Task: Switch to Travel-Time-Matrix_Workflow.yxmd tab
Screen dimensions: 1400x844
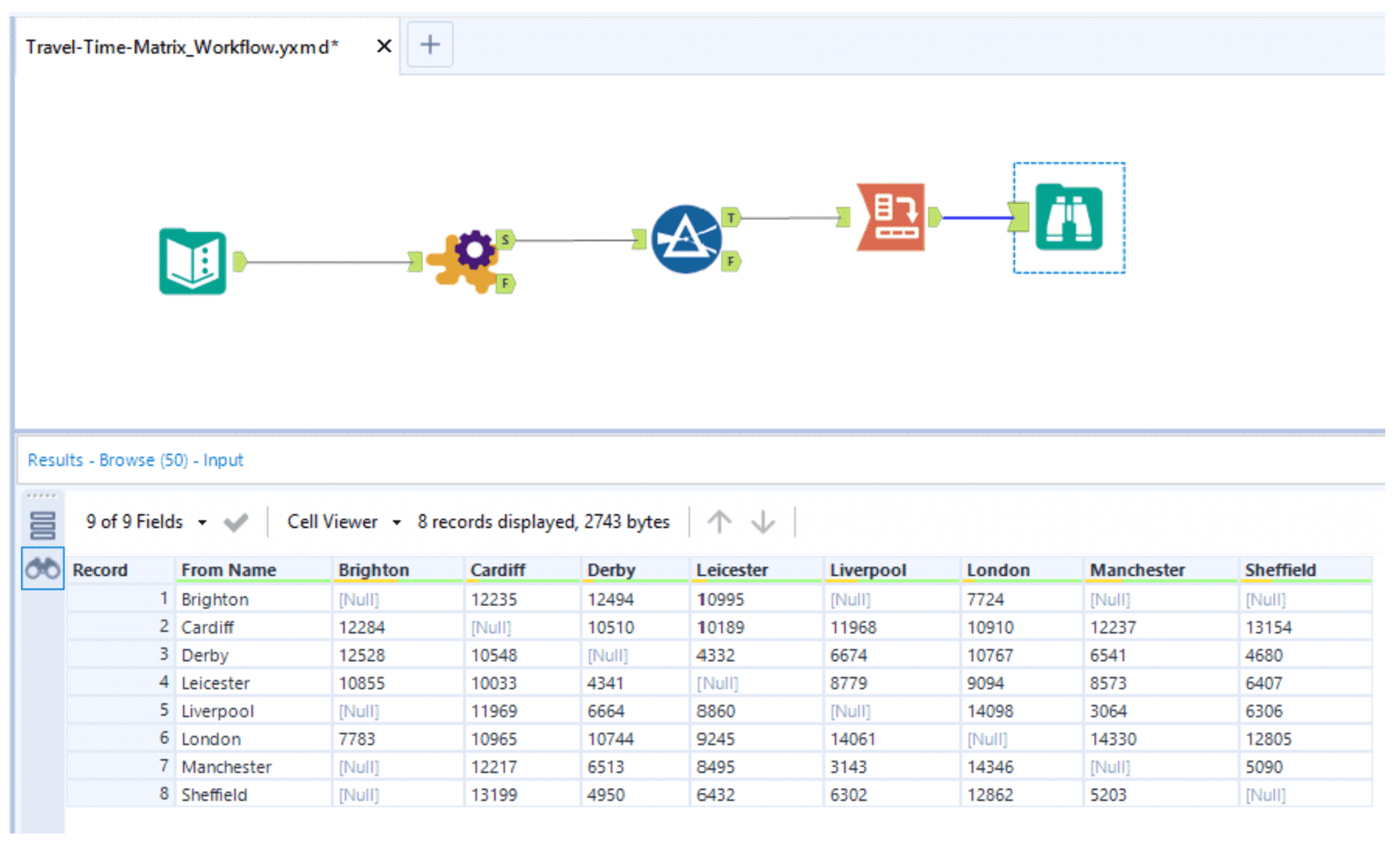Action: 182,47
